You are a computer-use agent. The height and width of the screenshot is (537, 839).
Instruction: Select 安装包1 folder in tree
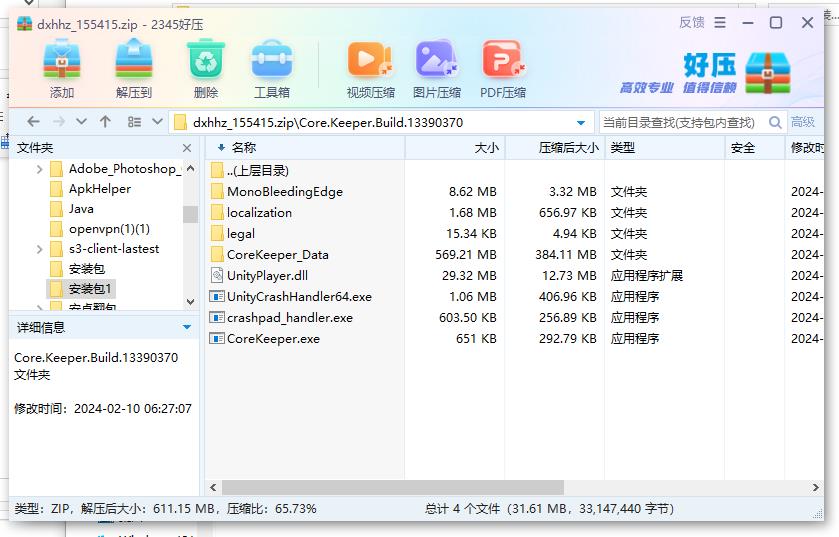(x=90, y=289)
